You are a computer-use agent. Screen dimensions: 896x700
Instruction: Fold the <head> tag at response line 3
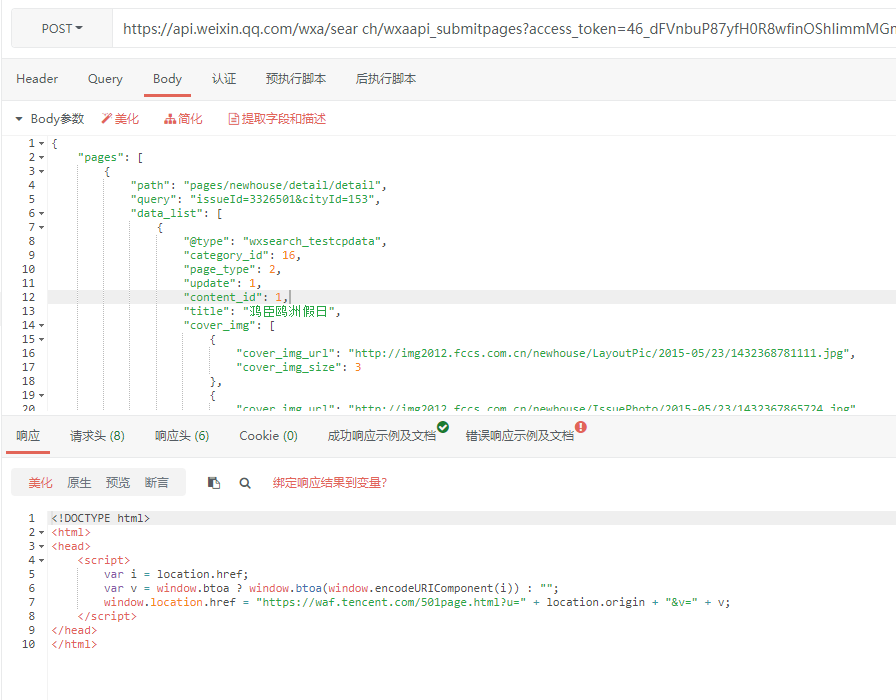pyautogui.click(x=42, y=546)
